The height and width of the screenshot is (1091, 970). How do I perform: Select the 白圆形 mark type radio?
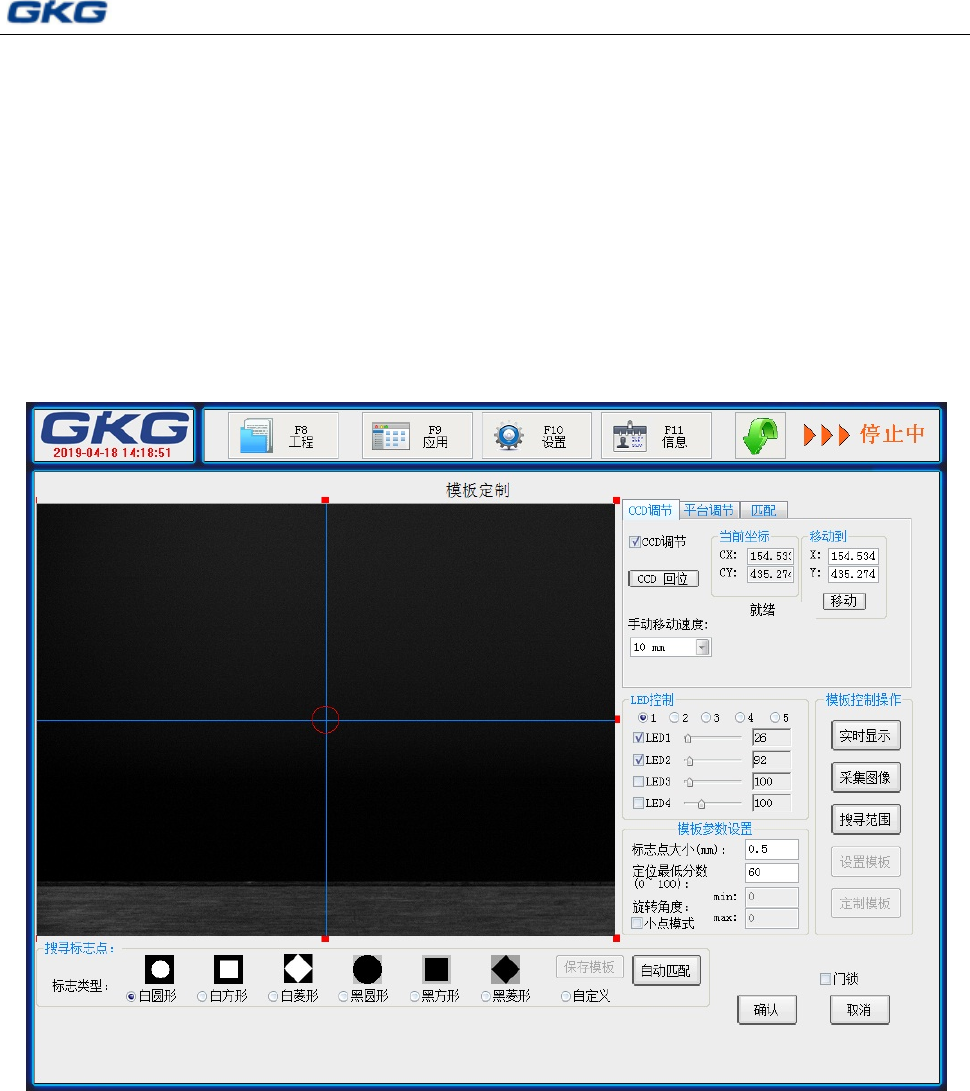pyautogui.click(x=131, y=996)
